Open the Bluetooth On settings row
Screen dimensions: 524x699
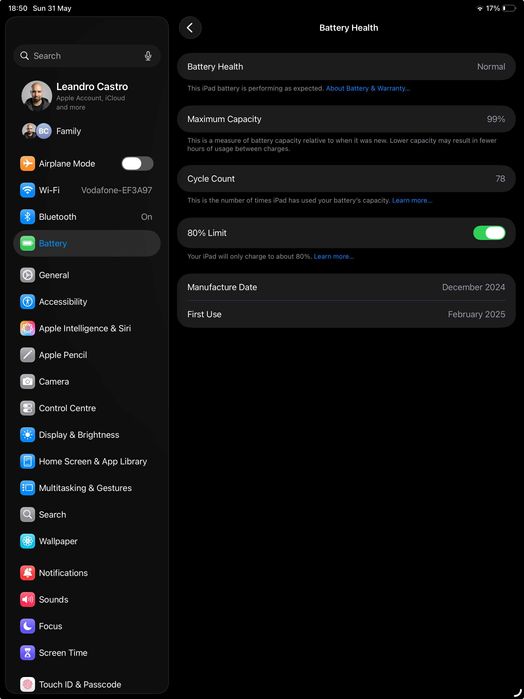87,217
